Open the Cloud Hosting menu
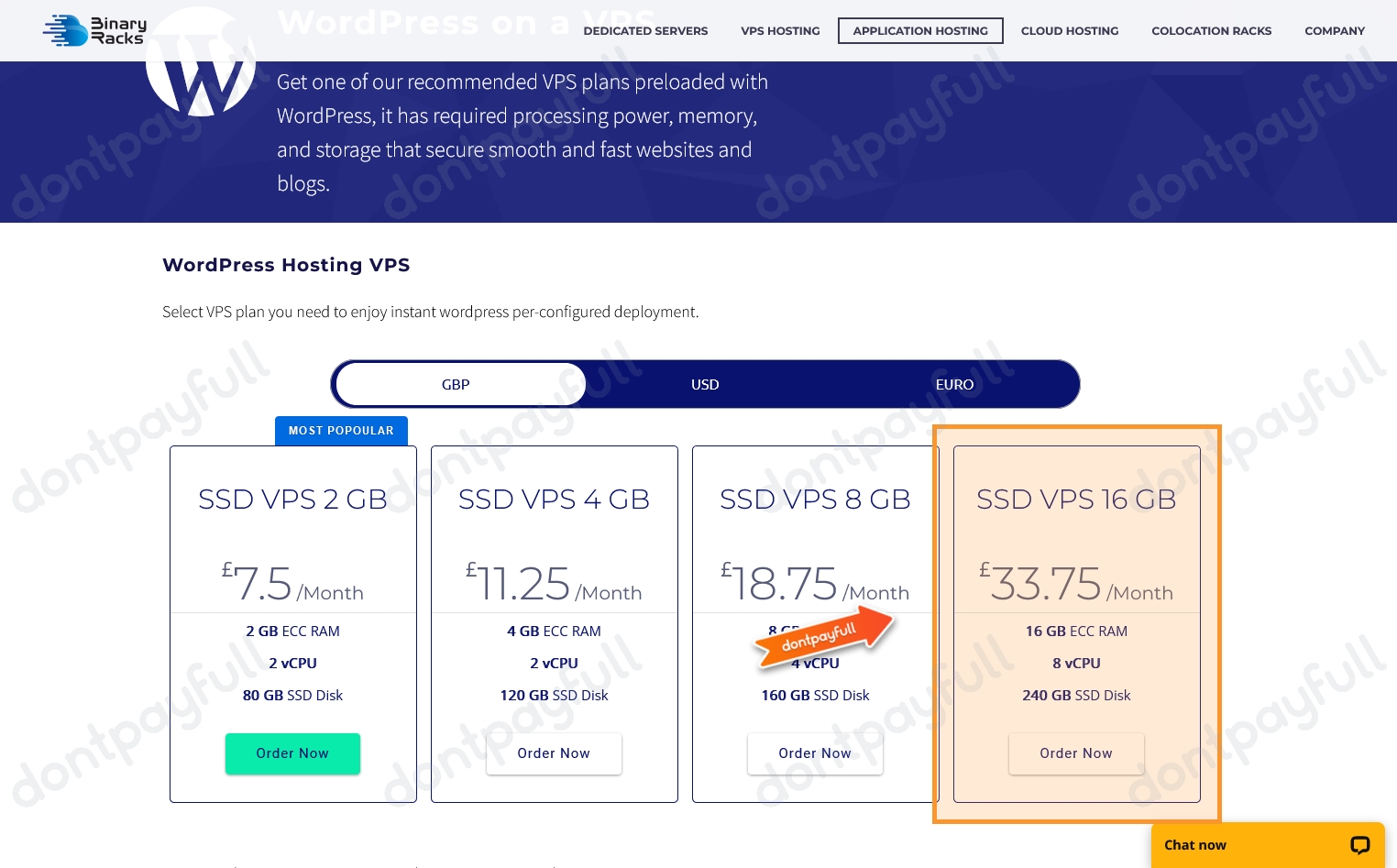This screenshot has width=1397, height=868. click(x=1070, y=31)
